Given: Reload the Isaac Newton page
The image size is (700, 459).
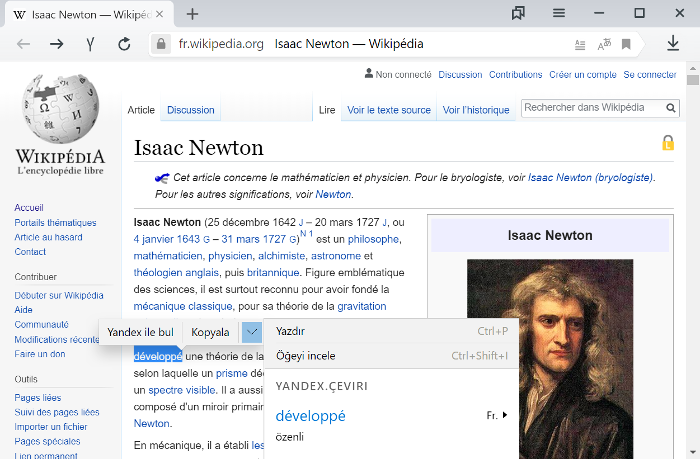Looking at the screenshot, I should (124, 44).
